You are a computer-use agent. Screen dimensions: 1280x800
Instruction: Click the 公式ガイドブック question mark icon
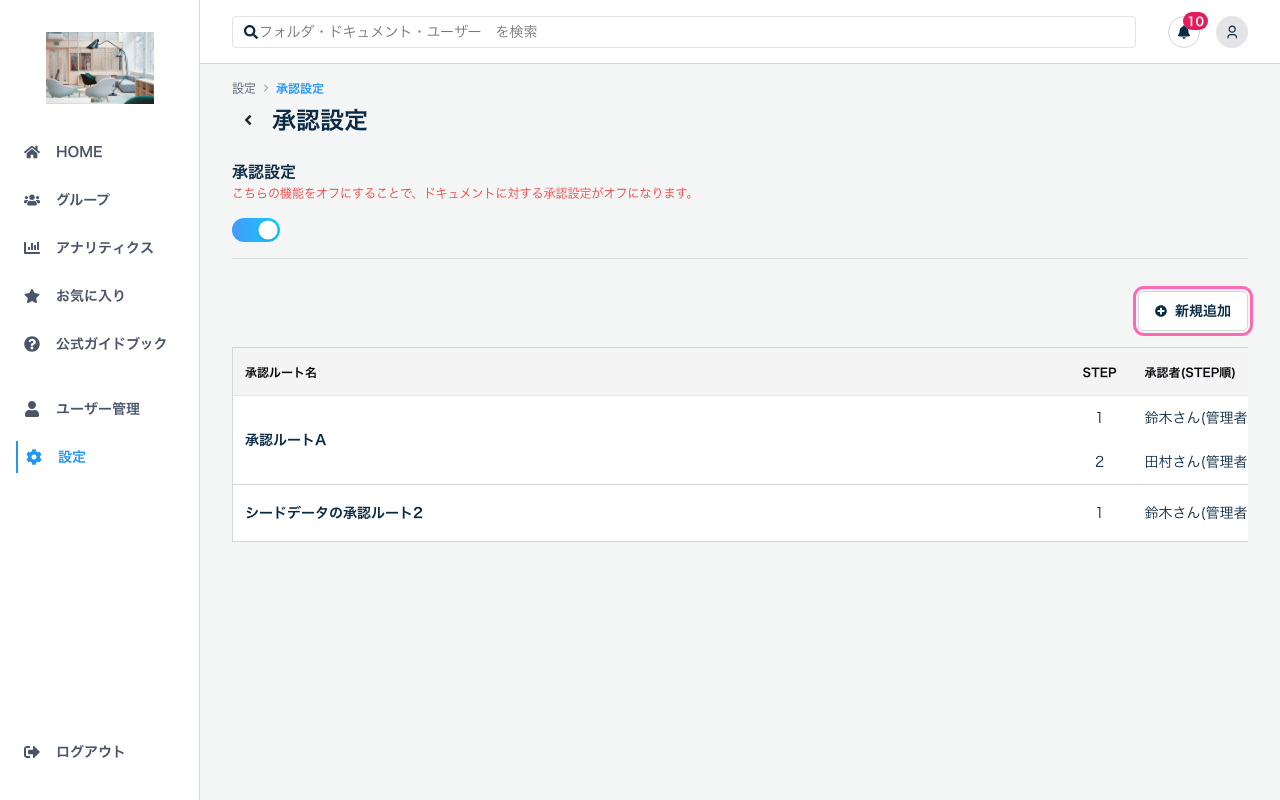click(x=33, y=343)
